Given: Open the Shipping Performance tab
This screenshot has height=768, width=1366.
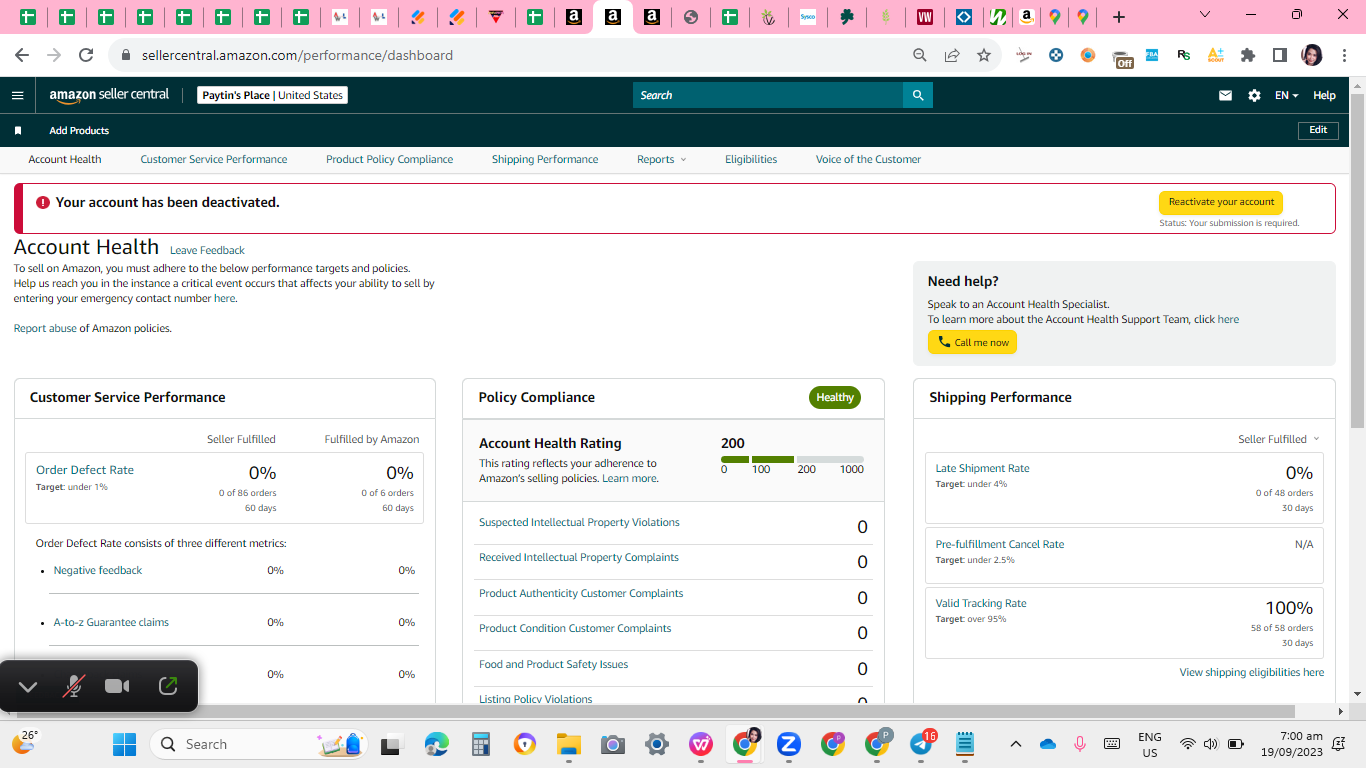Looking at the screenshot, I should pos(545,159).
